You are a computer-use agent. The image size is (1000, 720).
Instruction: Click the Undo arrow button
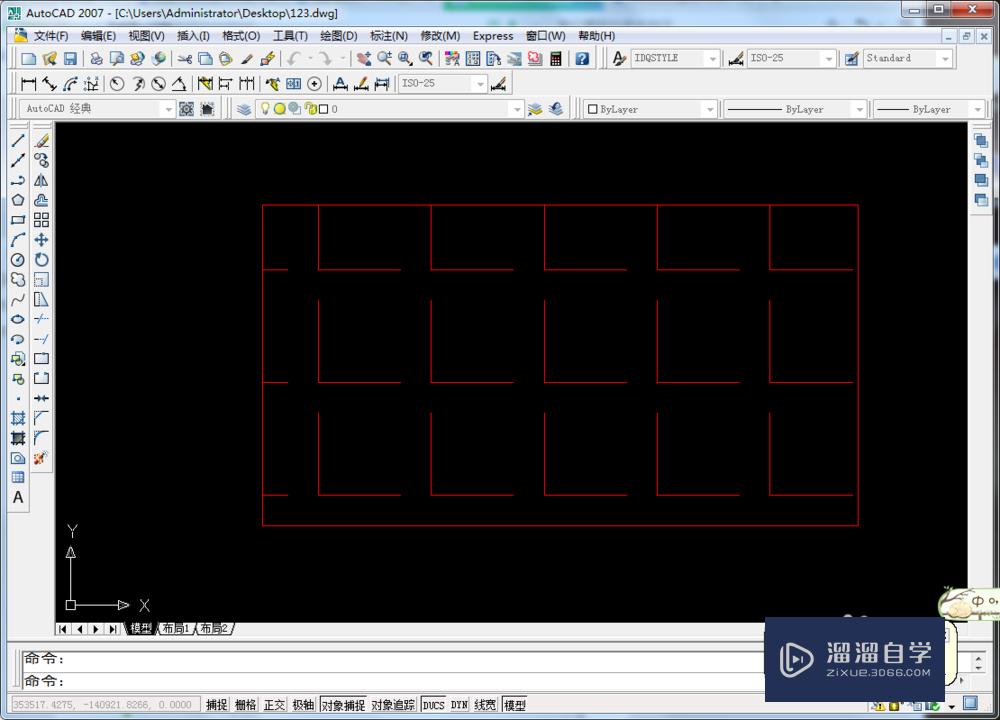[x=292, y=57]
